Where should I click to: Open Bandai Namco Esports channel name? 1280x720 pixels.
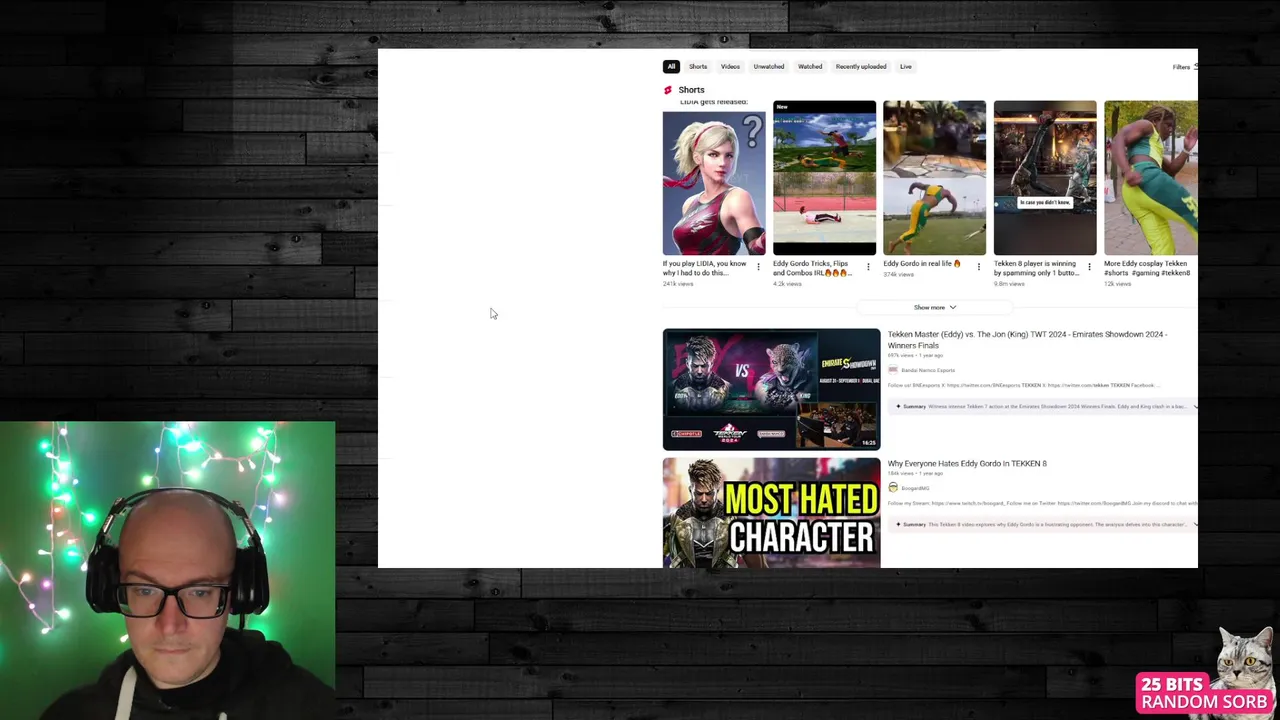(928, 370)
